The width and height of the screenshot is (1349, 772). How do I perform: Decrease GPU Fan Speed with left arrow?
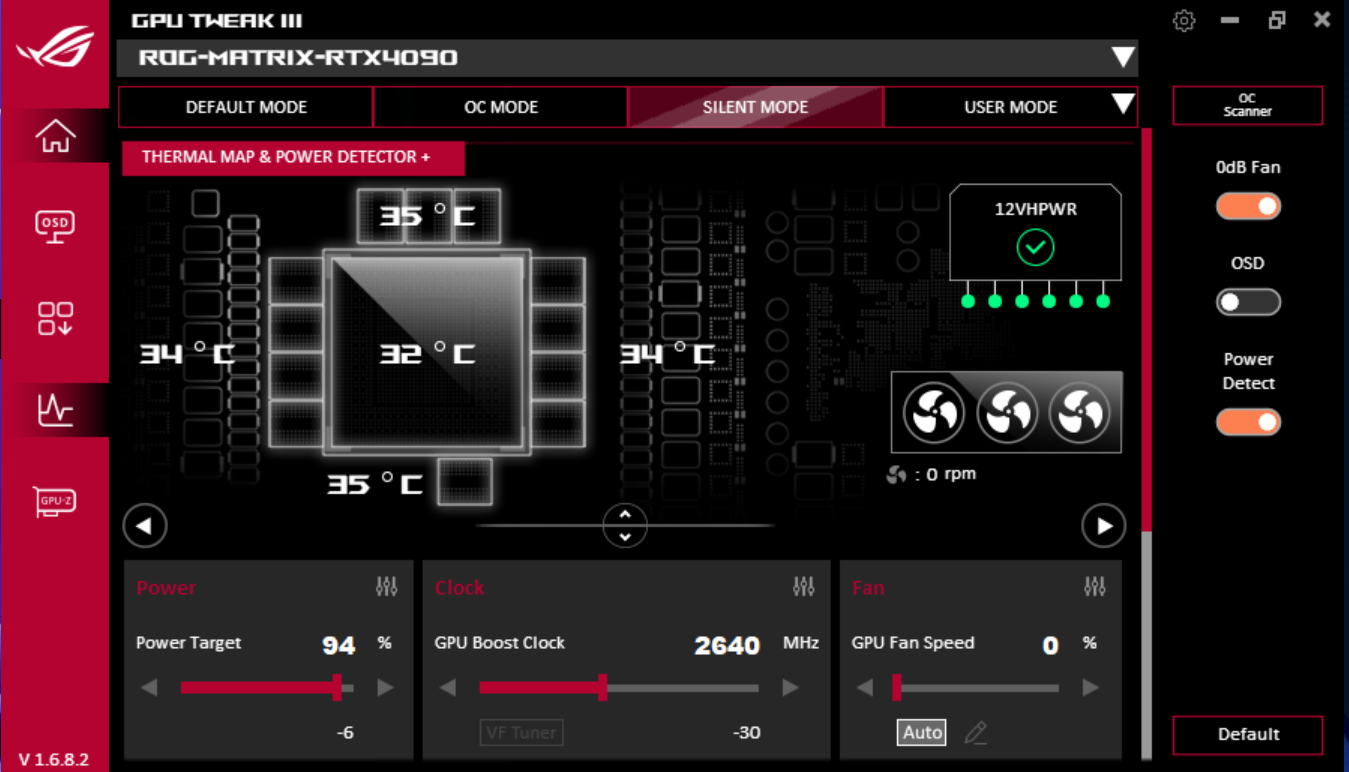point(865,688)
